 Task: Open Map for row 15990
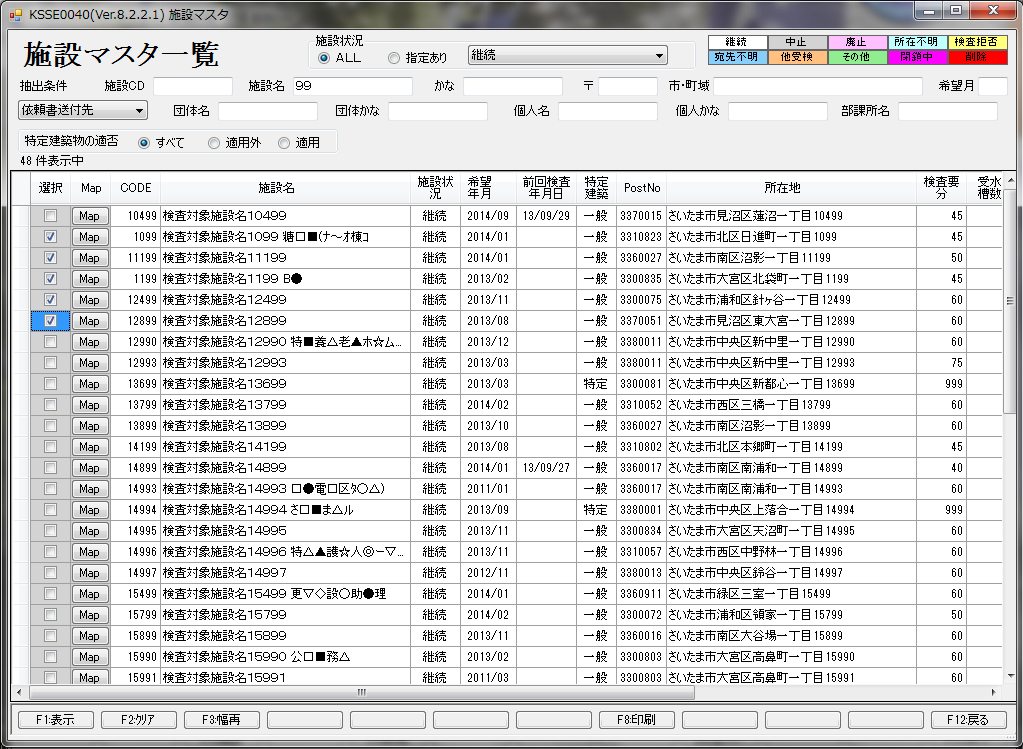[89, 657]
